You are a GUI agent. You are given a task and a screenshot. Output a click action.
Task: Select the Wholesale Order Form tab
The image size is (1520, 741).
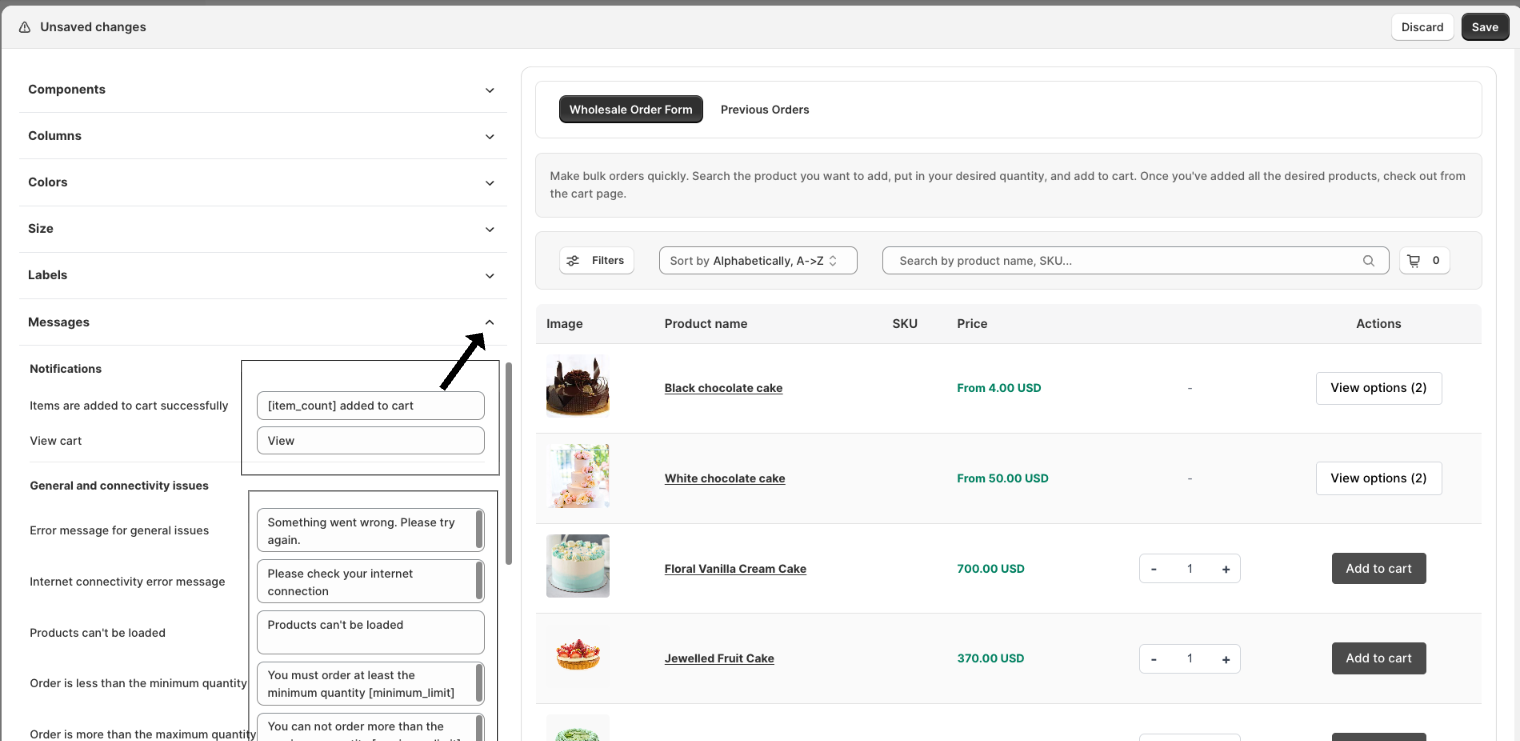click(630, 110)
